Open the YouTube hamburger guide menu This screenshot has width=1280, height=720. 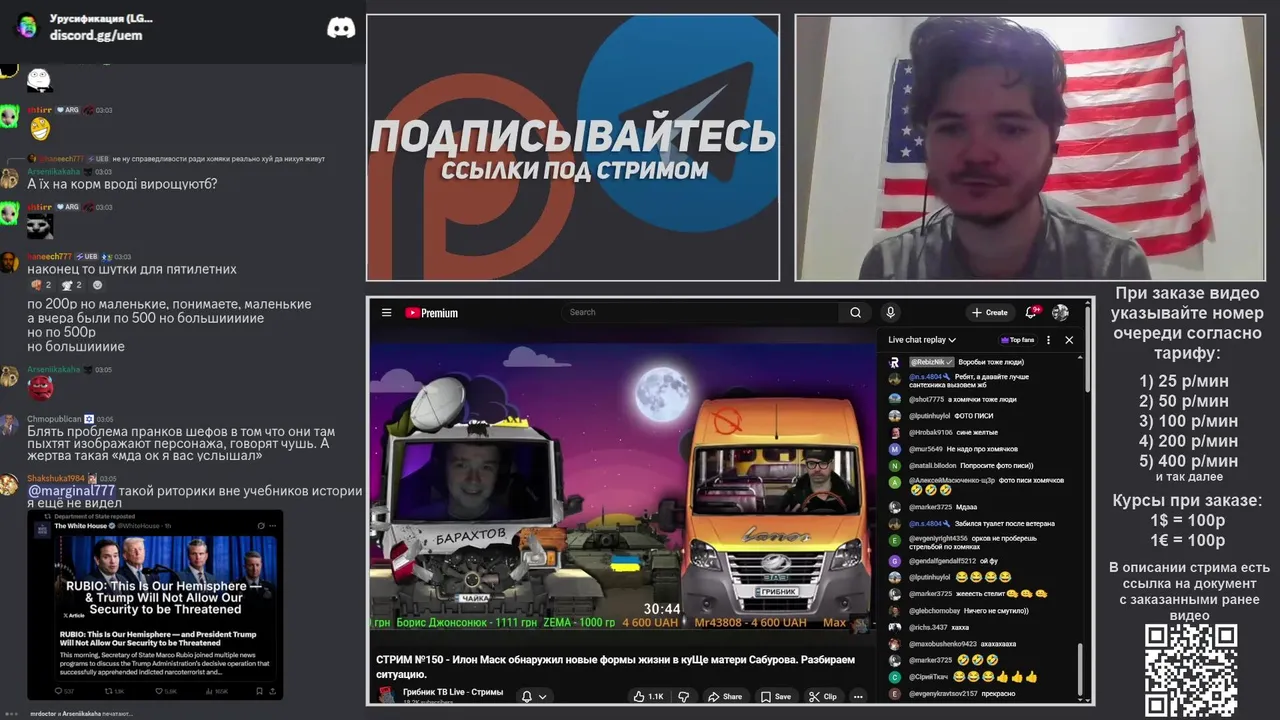tap(386, 313)
